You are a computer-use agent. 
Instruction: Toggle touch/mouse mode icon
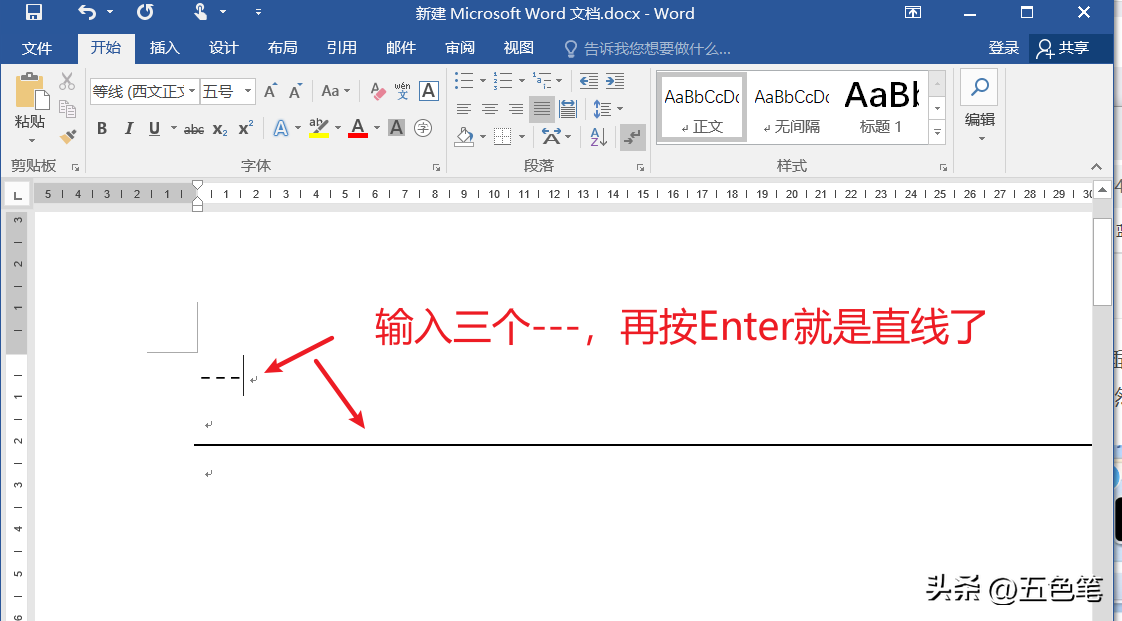click(x=201, y=12)
